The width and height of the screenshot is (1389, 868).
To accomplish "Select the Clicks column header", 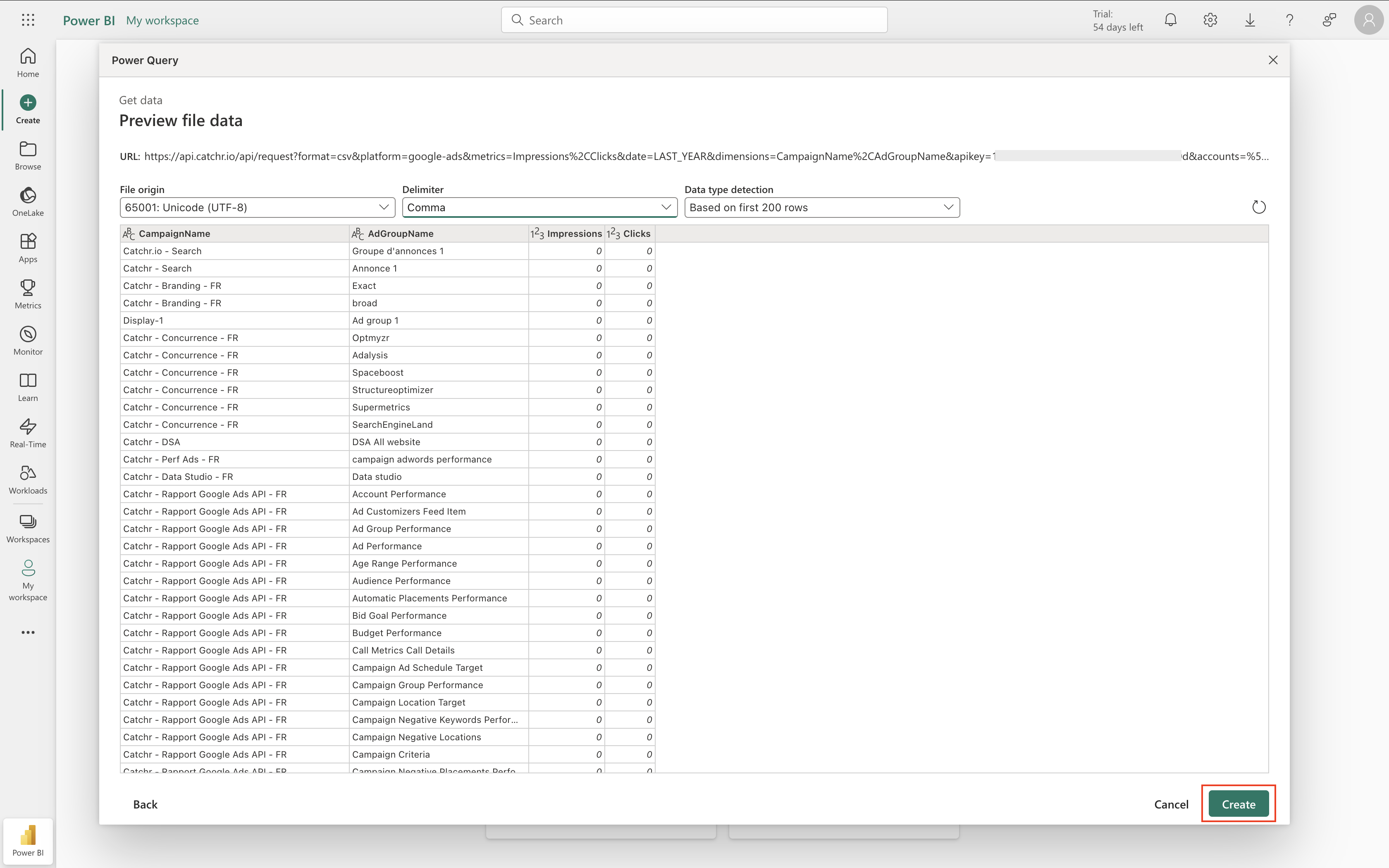I will pos(630,234).
